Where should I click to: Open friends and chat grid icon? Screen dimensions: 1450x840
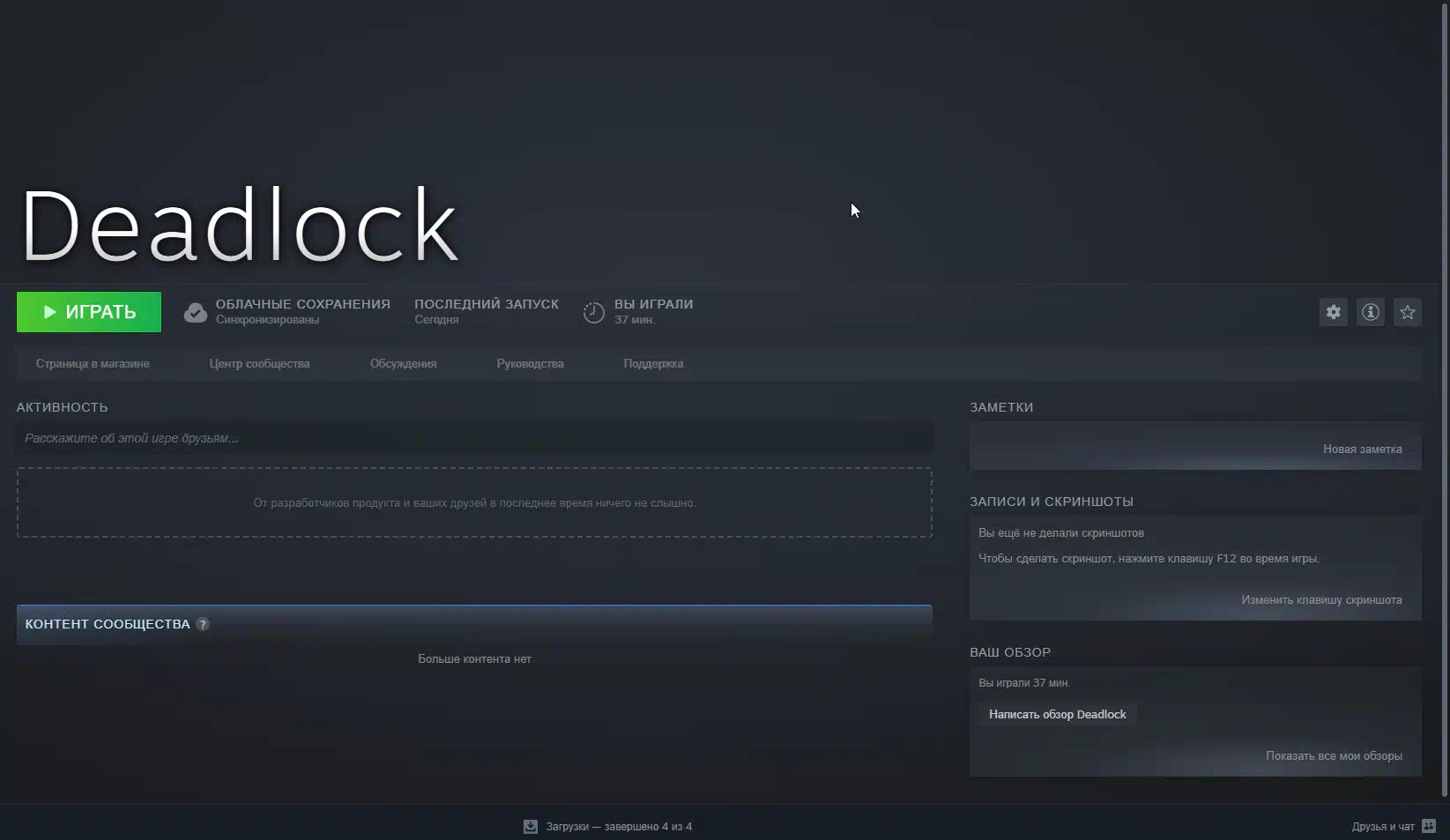1429,826
